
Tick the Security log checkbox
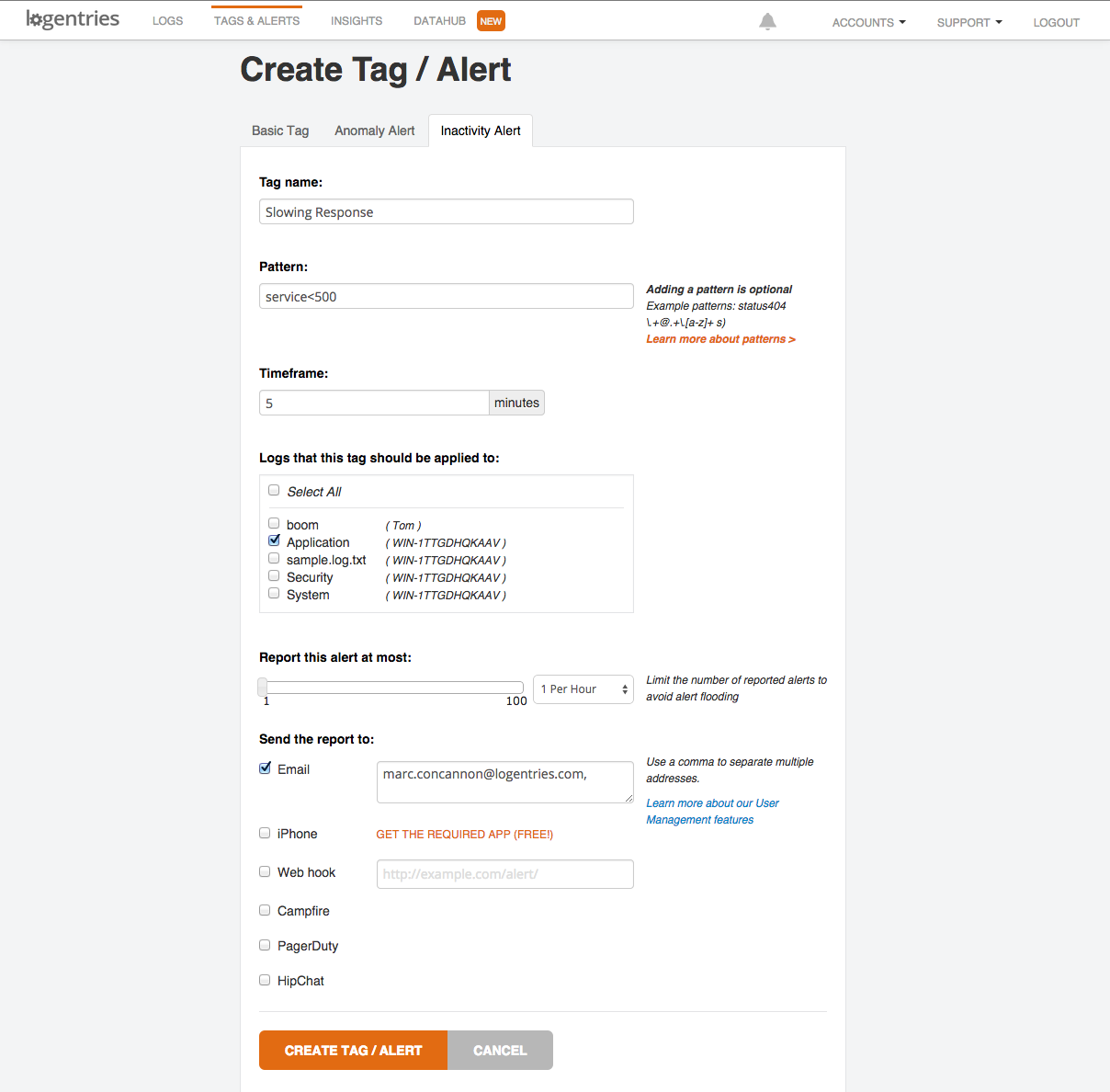coord(274,576)
